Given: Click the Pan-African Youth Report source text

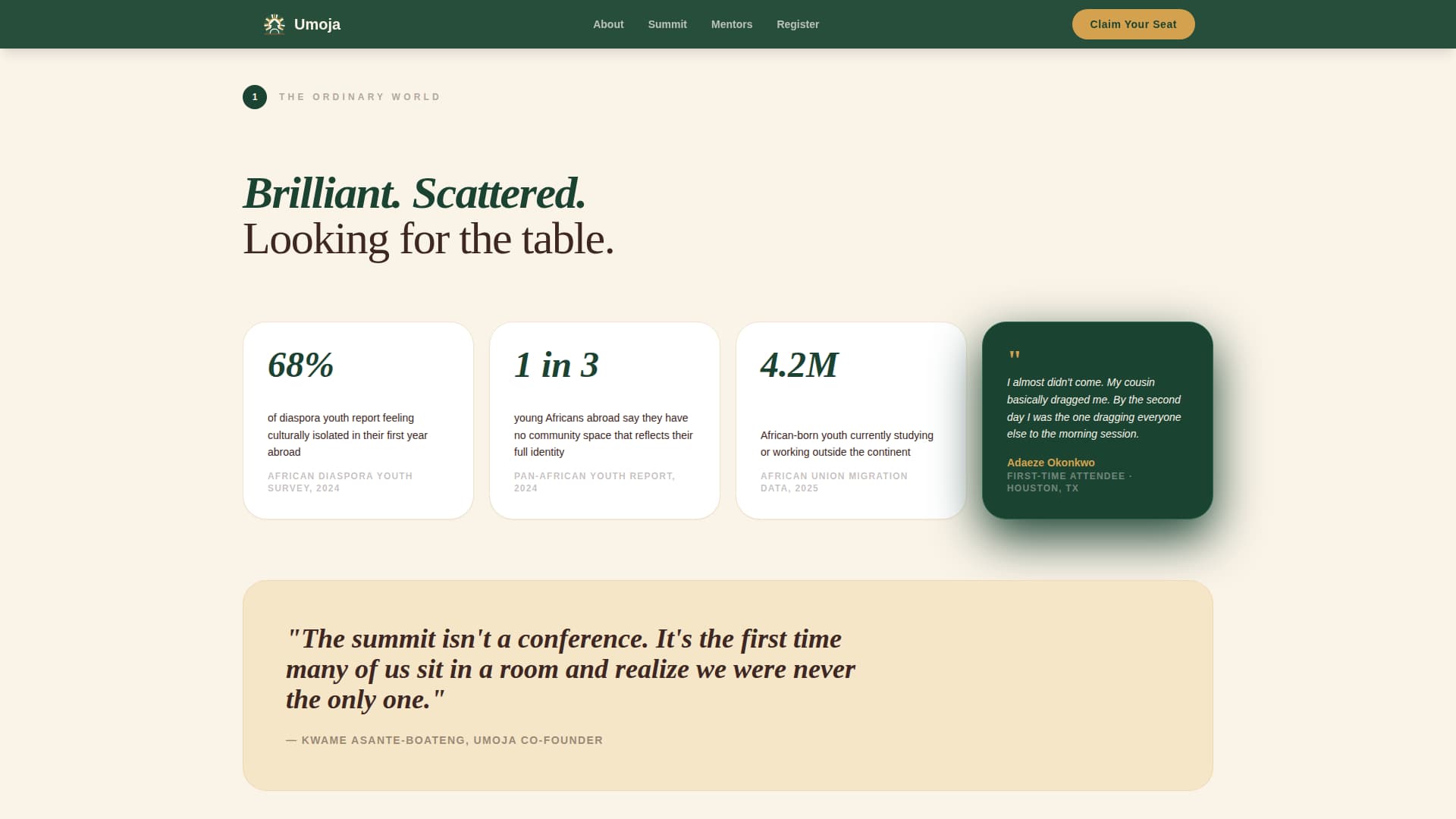Looking at the screenshot, I should tap(594, 482).
